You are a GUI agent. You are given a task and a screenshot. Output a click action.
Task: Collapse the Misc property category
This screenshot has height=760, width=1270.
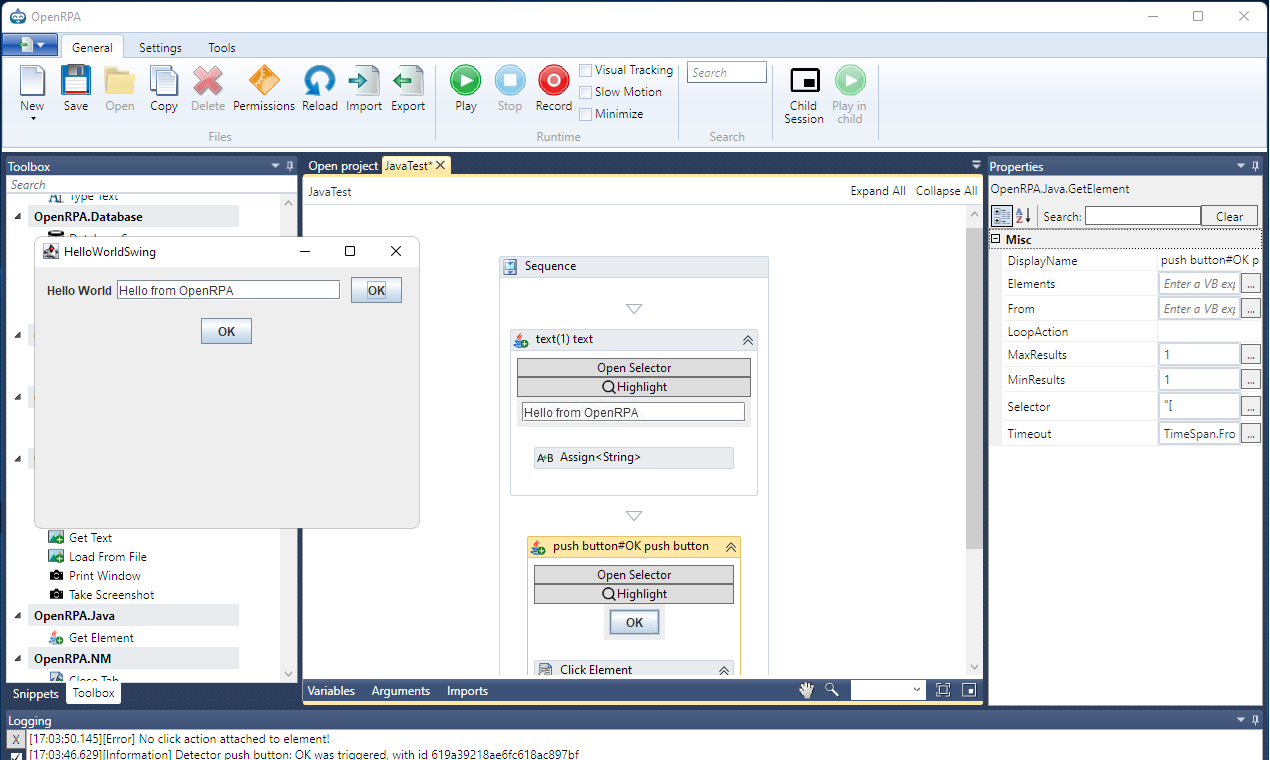(x=996, y=240)
